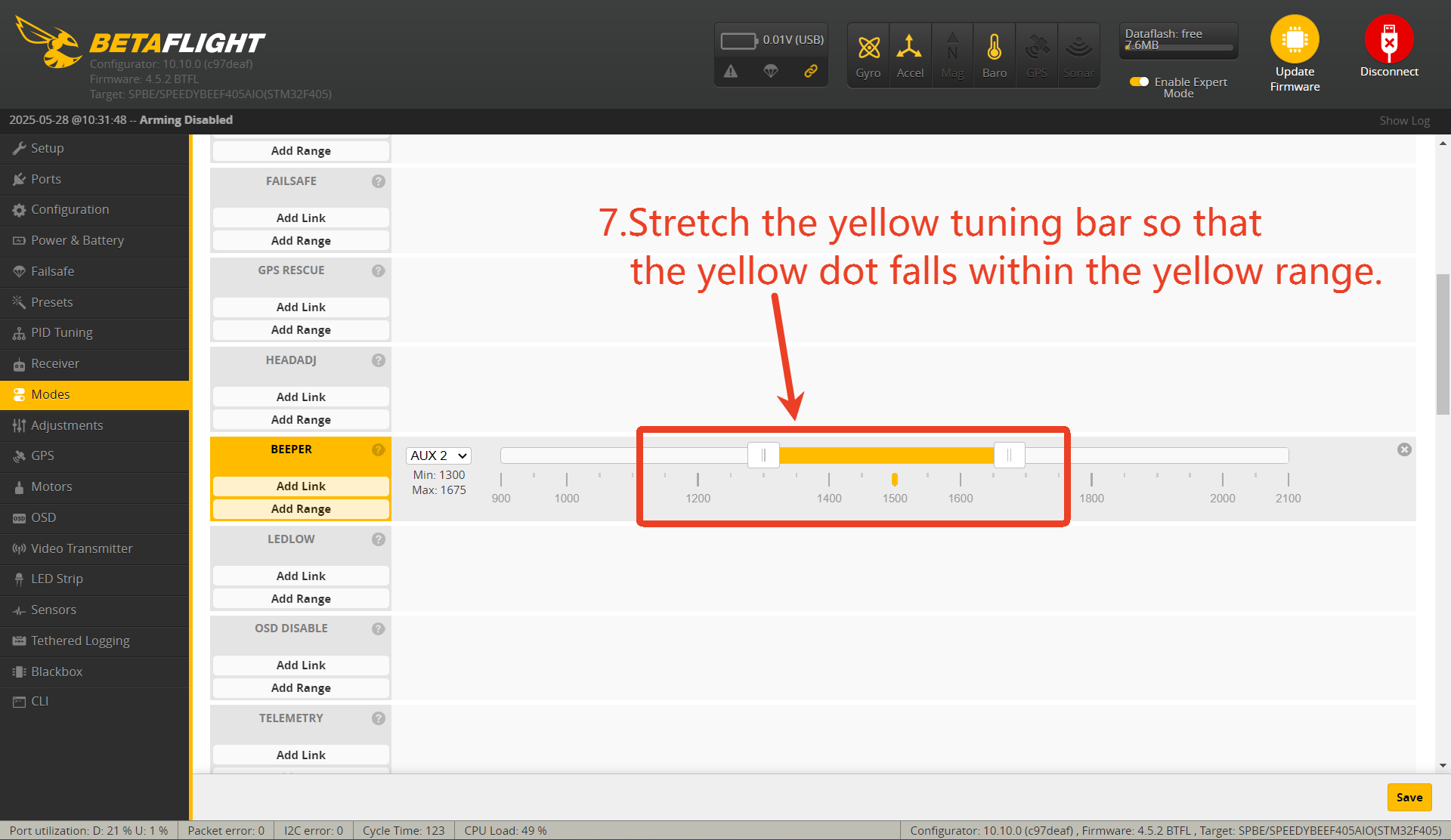Click the red Disconnect USB icon
This screenshot has height=840, width=1451.
pyautogui.click(x=1389, y=39)
